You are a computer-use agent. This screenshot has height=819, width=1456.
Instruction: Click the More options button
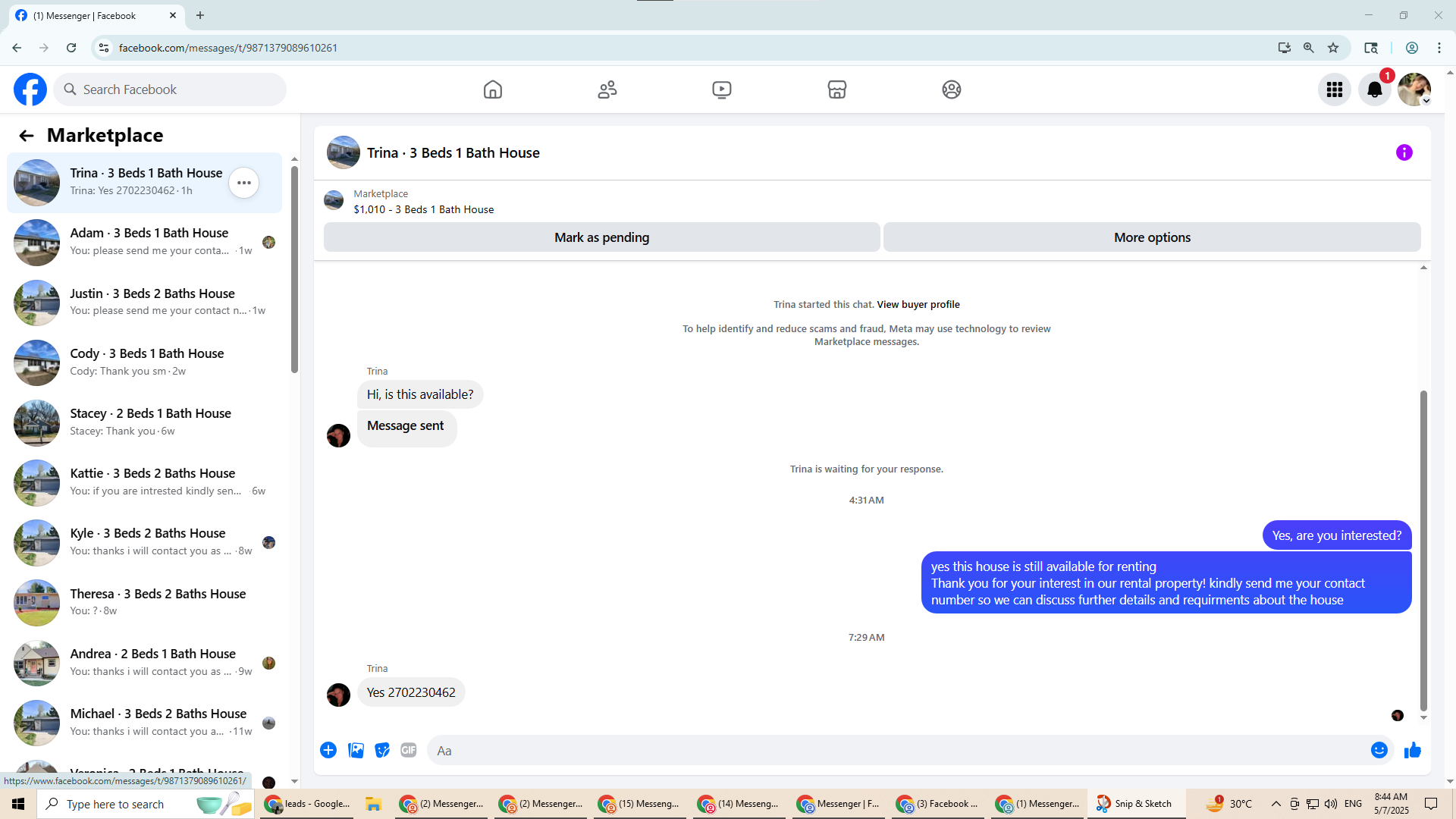(1151, 237)
